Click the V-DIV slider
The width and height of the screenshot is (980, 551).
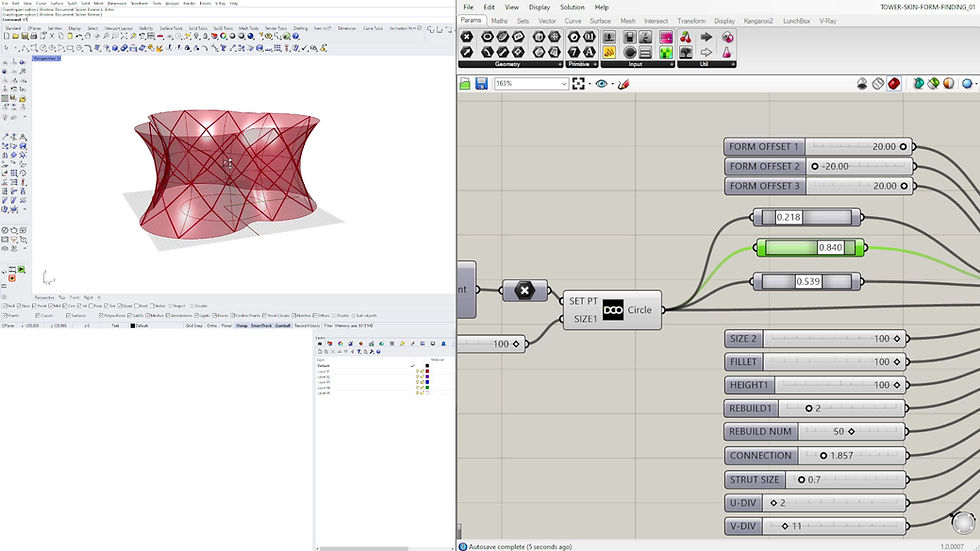click(x=815, y=526)
